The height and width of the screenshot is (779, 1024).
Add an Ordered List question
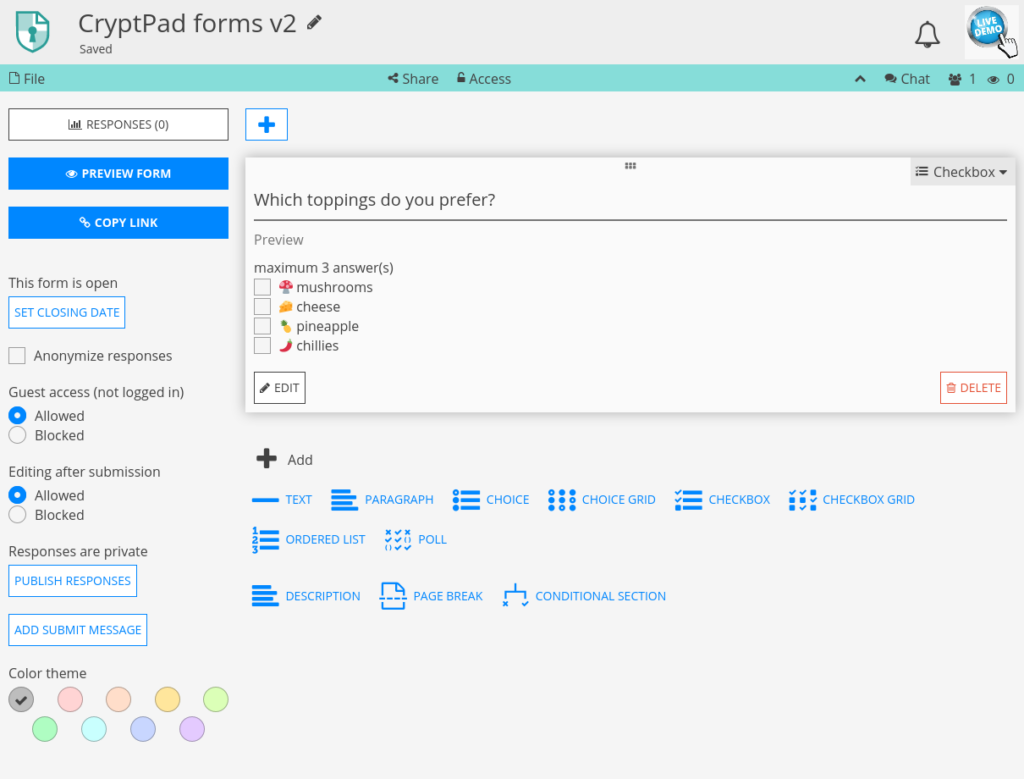click(x=308, y=539)
